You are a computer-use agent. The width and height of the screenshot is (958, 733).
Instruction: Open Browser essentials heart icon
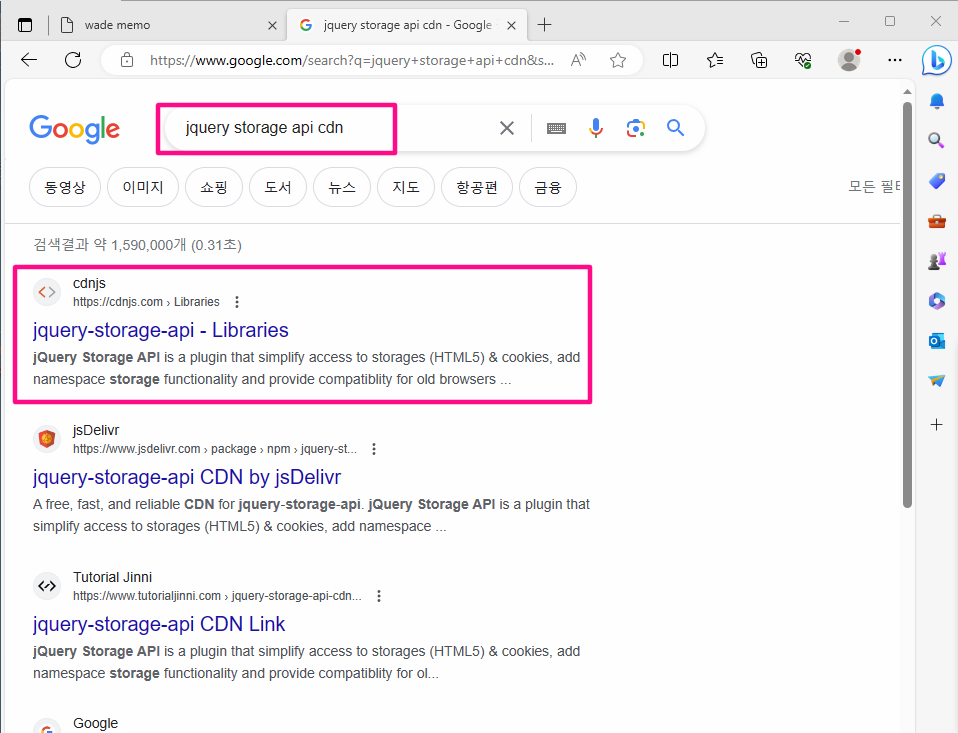coord(803,60)
